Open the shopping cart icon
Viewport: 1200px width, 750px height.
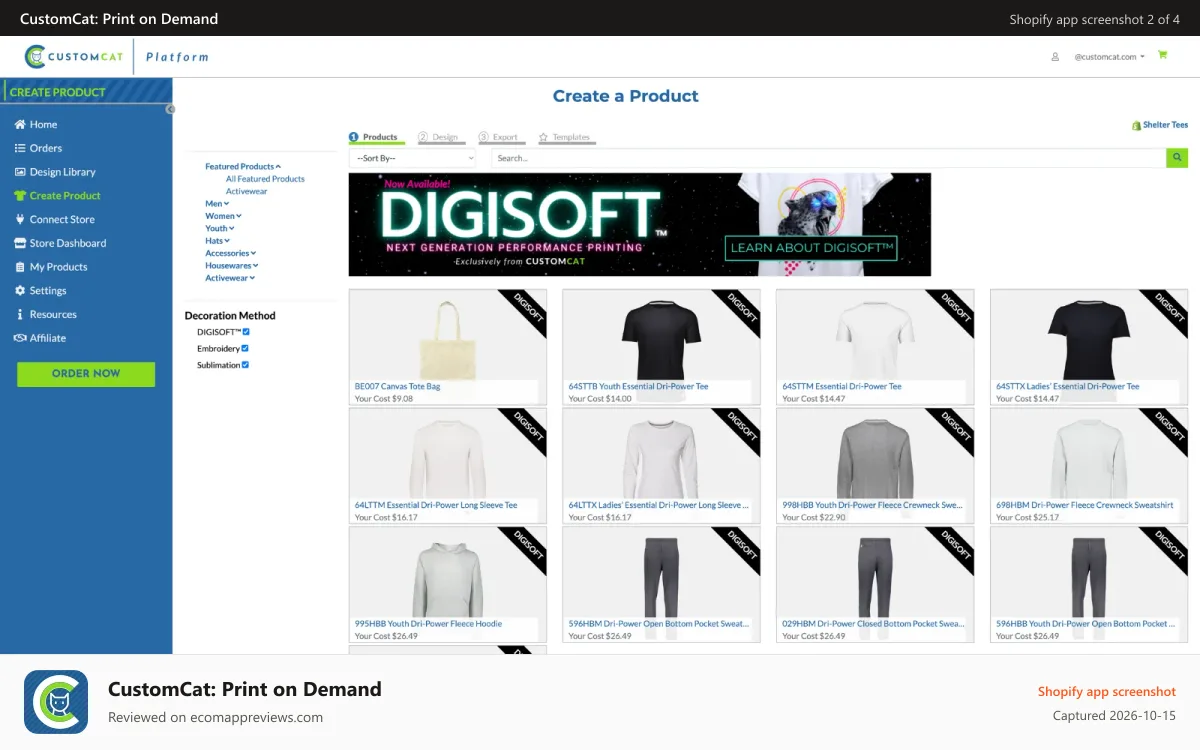tap(1162, 56)
